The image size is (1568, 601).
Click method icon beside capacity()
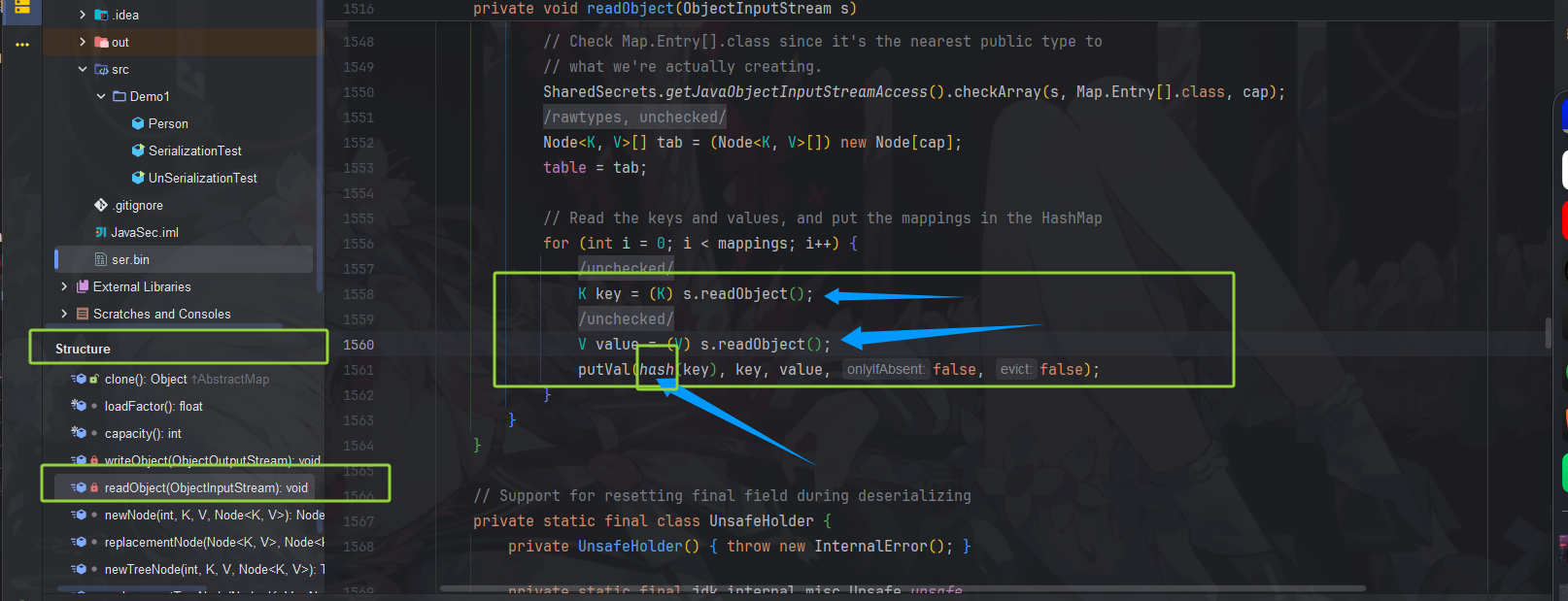pos(80,433)
